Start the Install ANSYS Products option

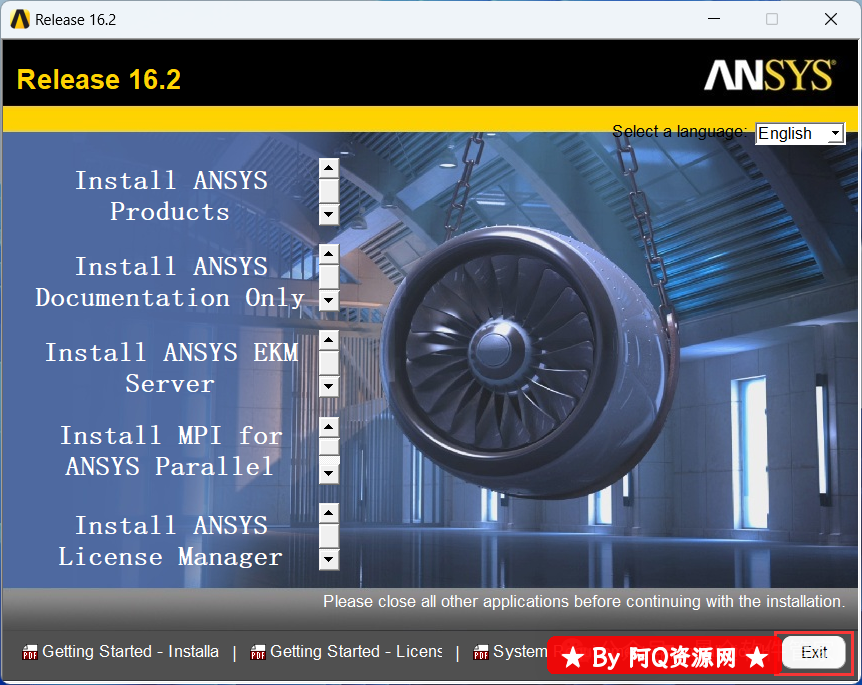[x=171, y=196]
